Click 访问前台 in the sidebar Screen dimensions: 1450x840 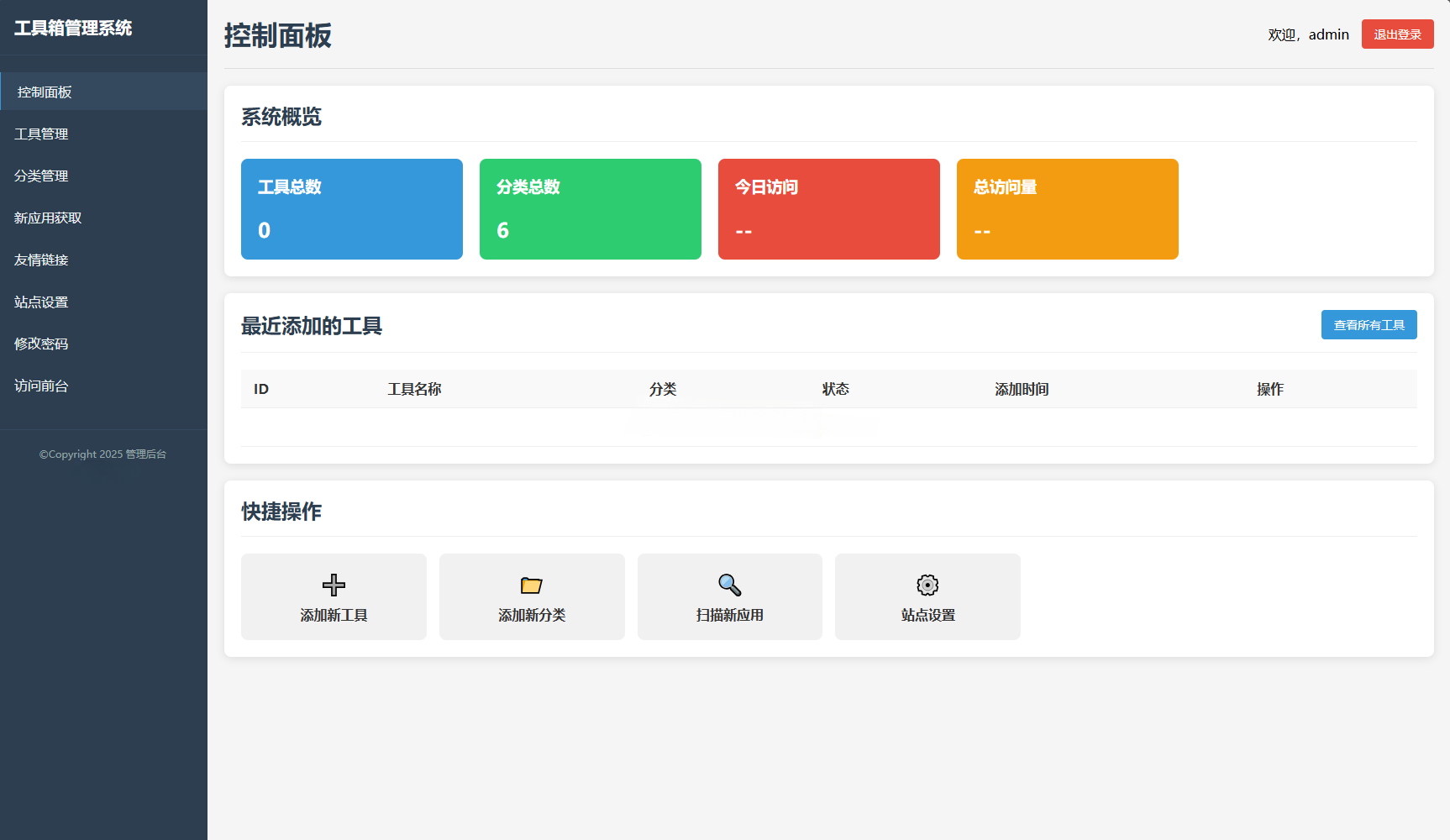click(41, 386)
